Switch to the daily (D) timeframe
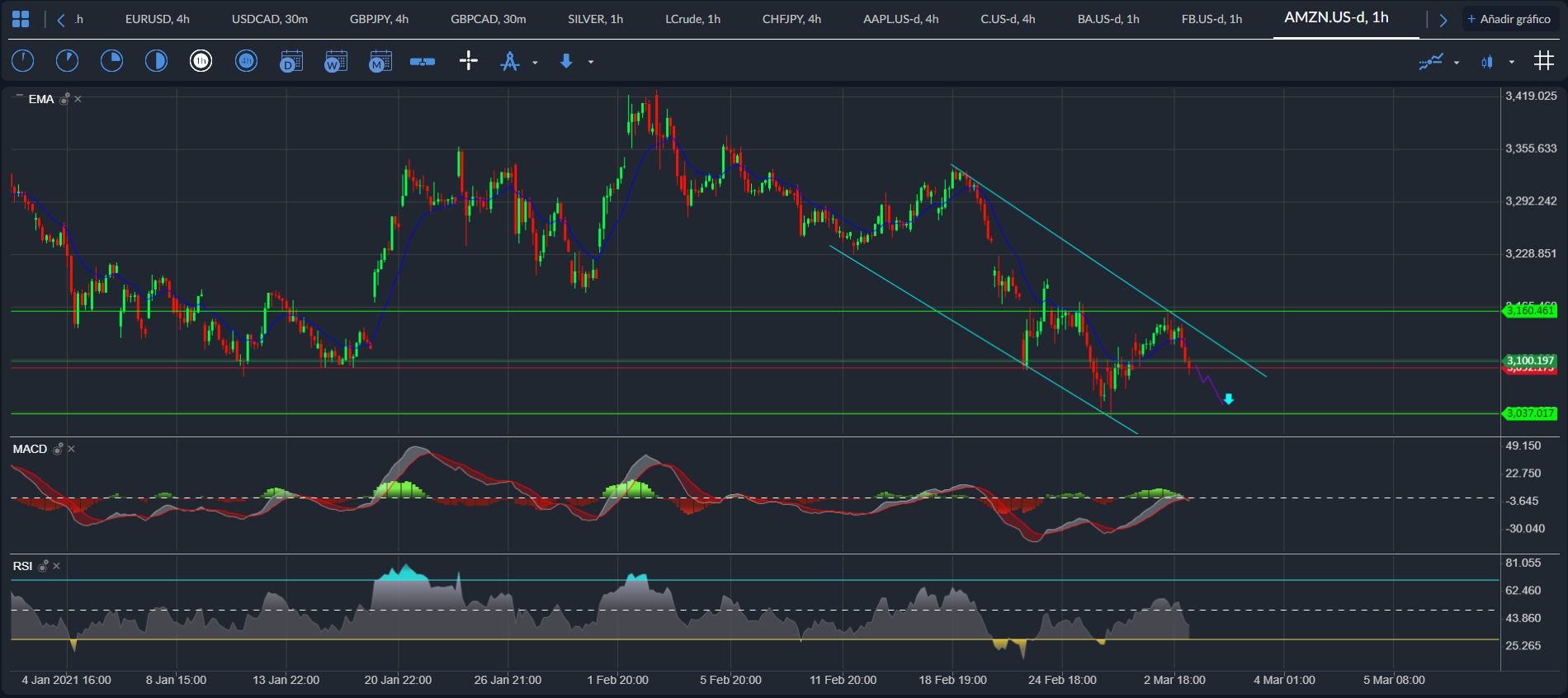1568x698 pixels. point(291,61)
